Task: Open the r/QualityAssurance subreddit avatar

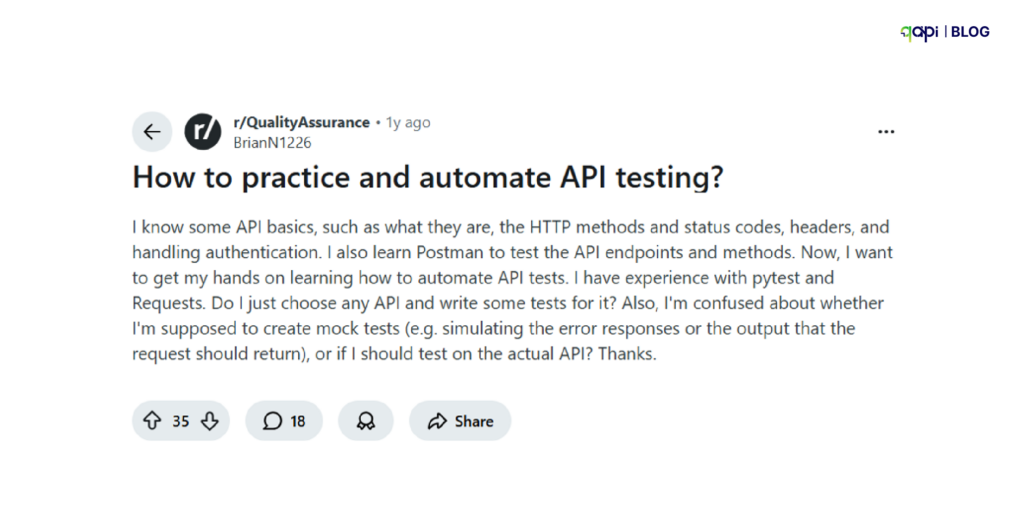Action: click(203, 131)
